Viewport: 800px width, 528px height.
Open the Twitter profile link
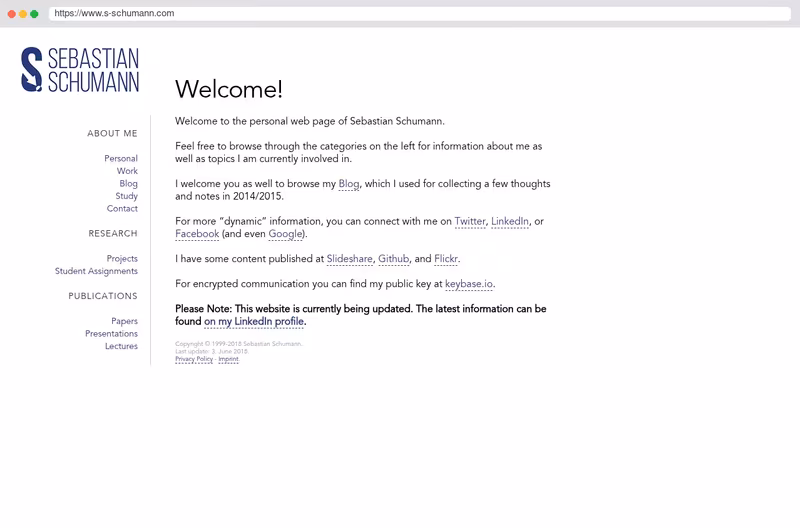tap(470, 221)
